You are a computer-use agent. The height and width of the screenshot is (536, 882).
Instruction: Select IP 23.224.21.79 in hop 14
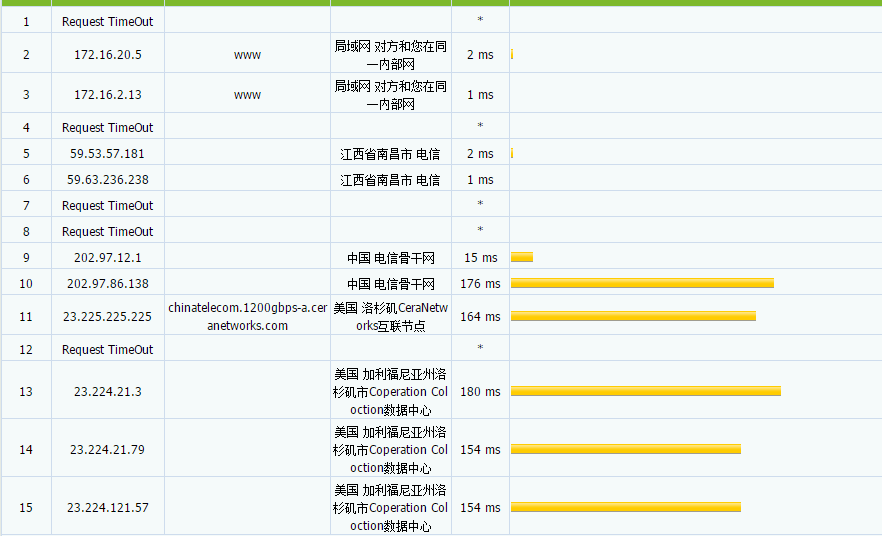coord(107,449)
